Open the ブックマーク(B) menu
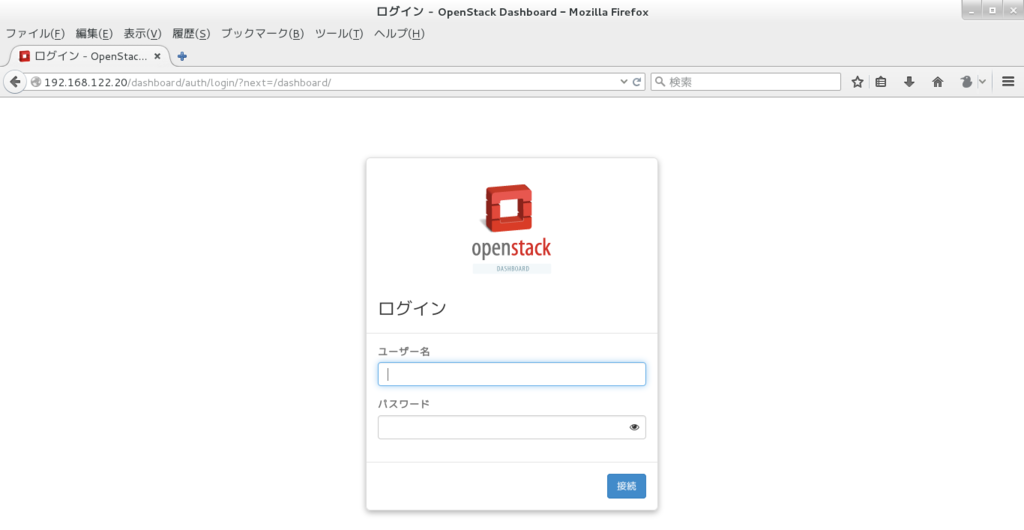Image resolution: width=1024 pixels, height=530 pixels. [x=263, y=33]
